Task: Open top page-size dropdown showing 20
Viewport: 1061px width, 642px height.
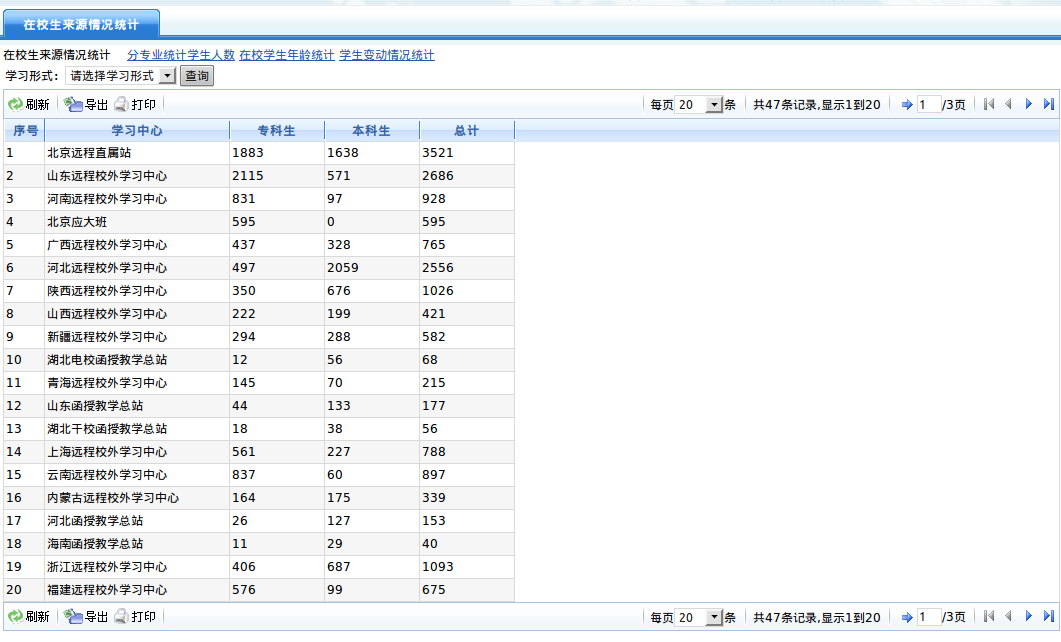Action: coord(713,105)
